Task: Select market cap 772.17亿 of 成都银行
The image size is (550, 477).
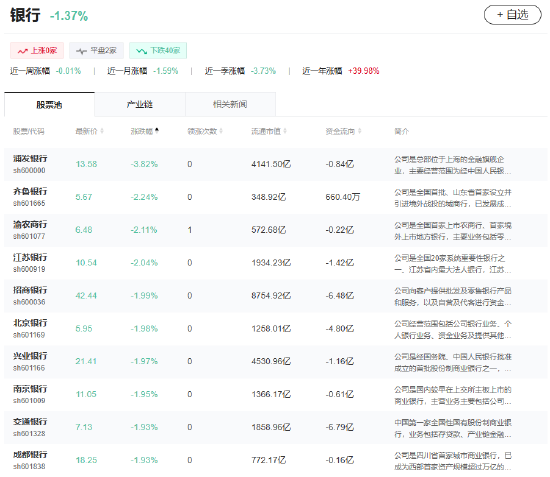Action: click(269, 460)
